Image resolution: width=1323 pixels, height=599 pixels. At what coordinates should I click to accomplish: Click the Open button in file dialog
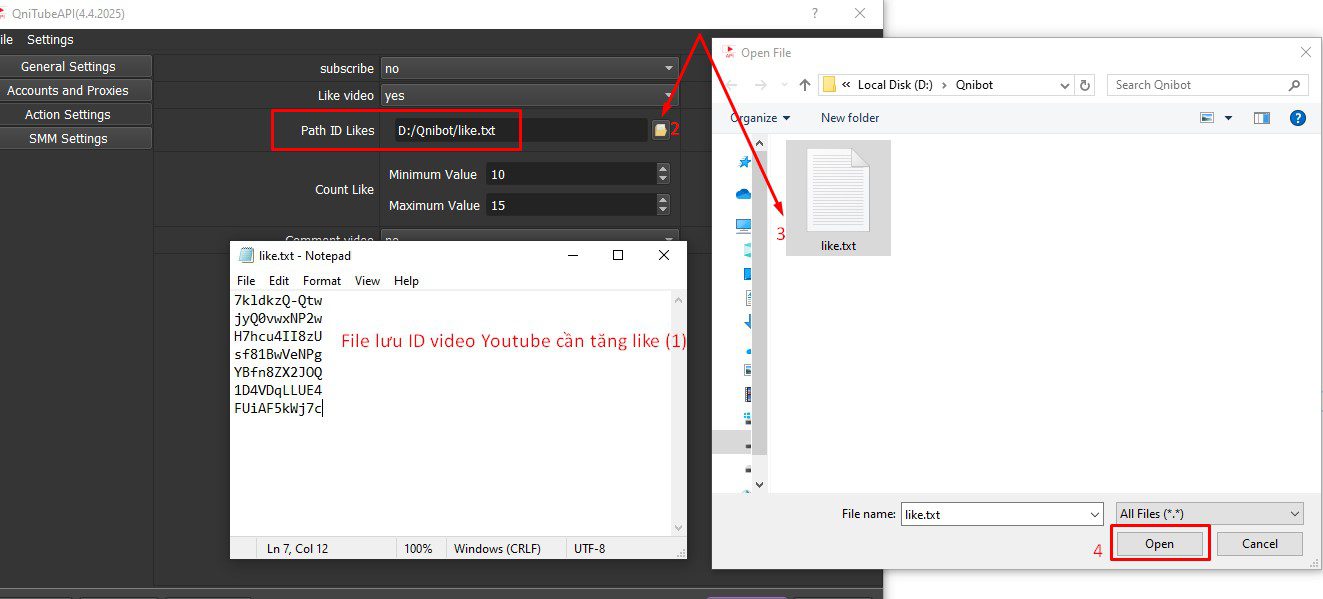click(x=1160, y=544)
